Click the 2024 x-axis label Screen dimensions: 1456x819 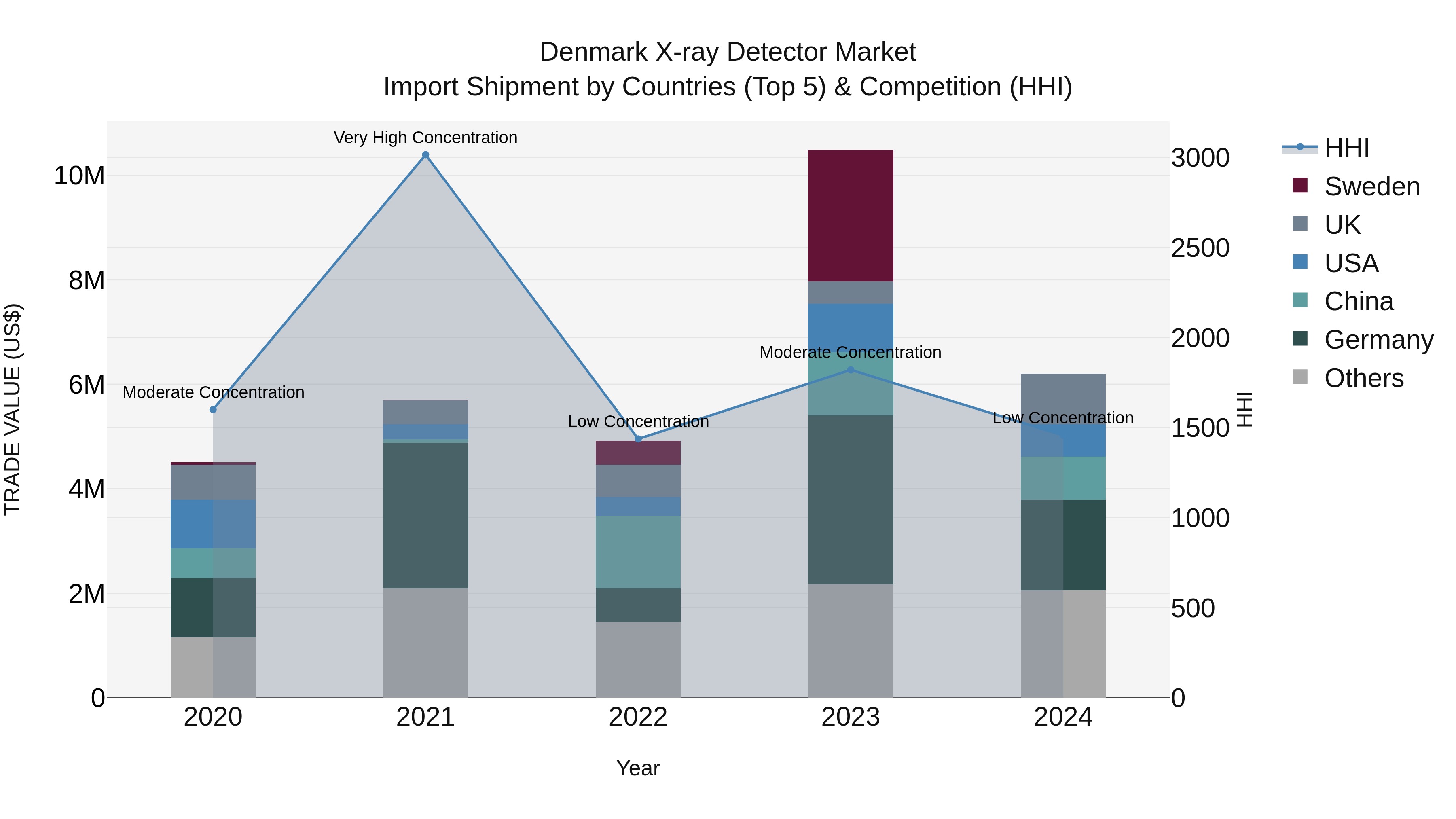click(x=1063, y=717)
